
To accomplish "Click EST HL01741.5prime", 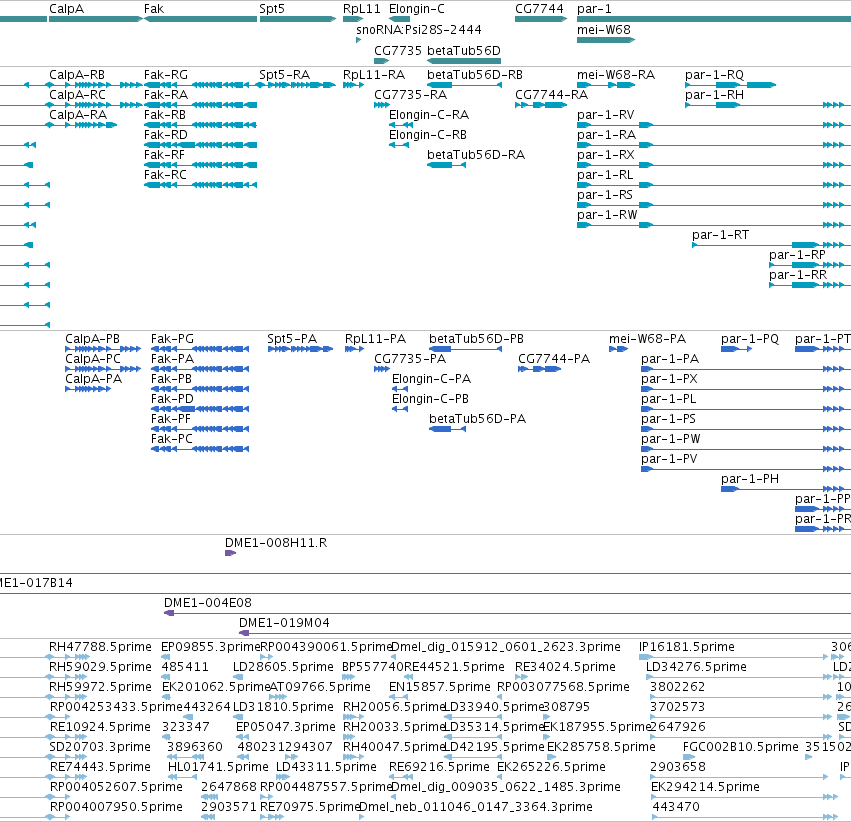I will click(x=218, y=767).
